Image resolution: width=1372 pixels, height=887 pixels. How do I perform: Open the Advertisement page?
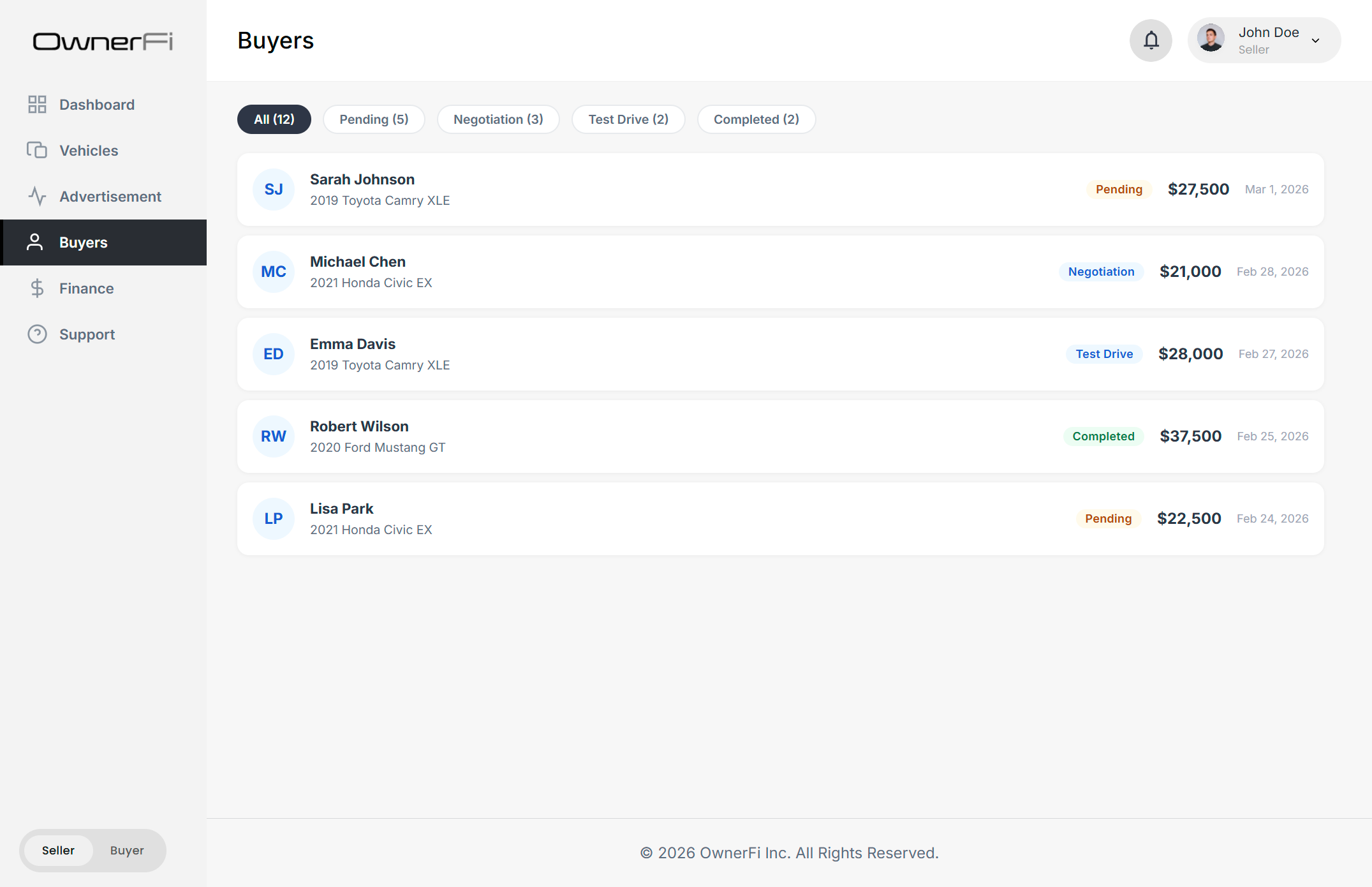pyautogui.click(x=103, y=197)
